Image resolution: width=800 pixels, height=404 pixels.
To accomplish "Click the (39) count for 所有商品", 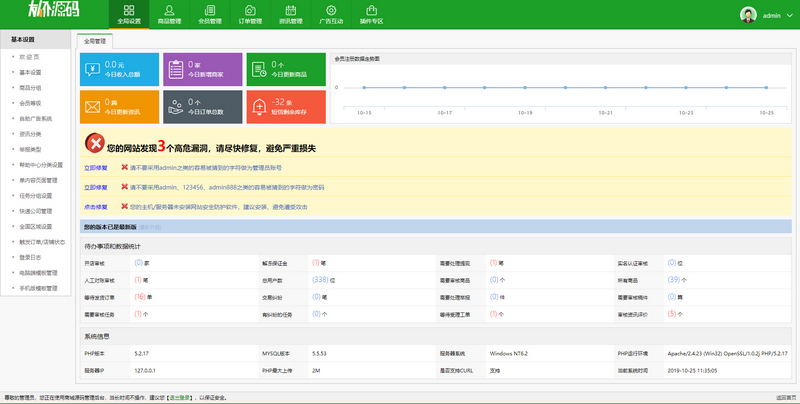I will coord(674,280).
